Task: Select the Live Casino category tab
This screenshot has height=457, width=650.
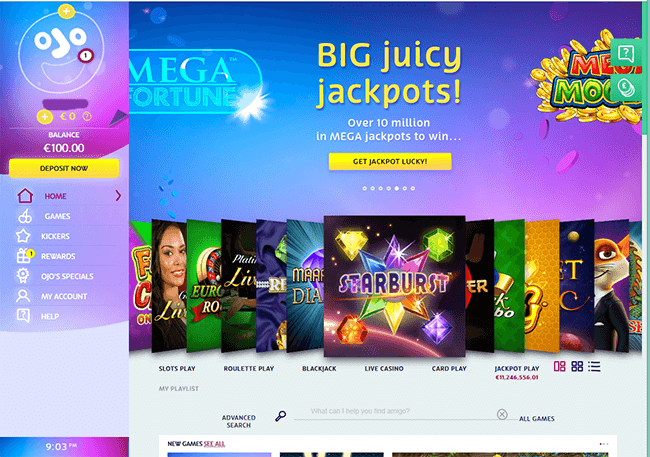Action: pyautogui.click(x=384, y=368)
